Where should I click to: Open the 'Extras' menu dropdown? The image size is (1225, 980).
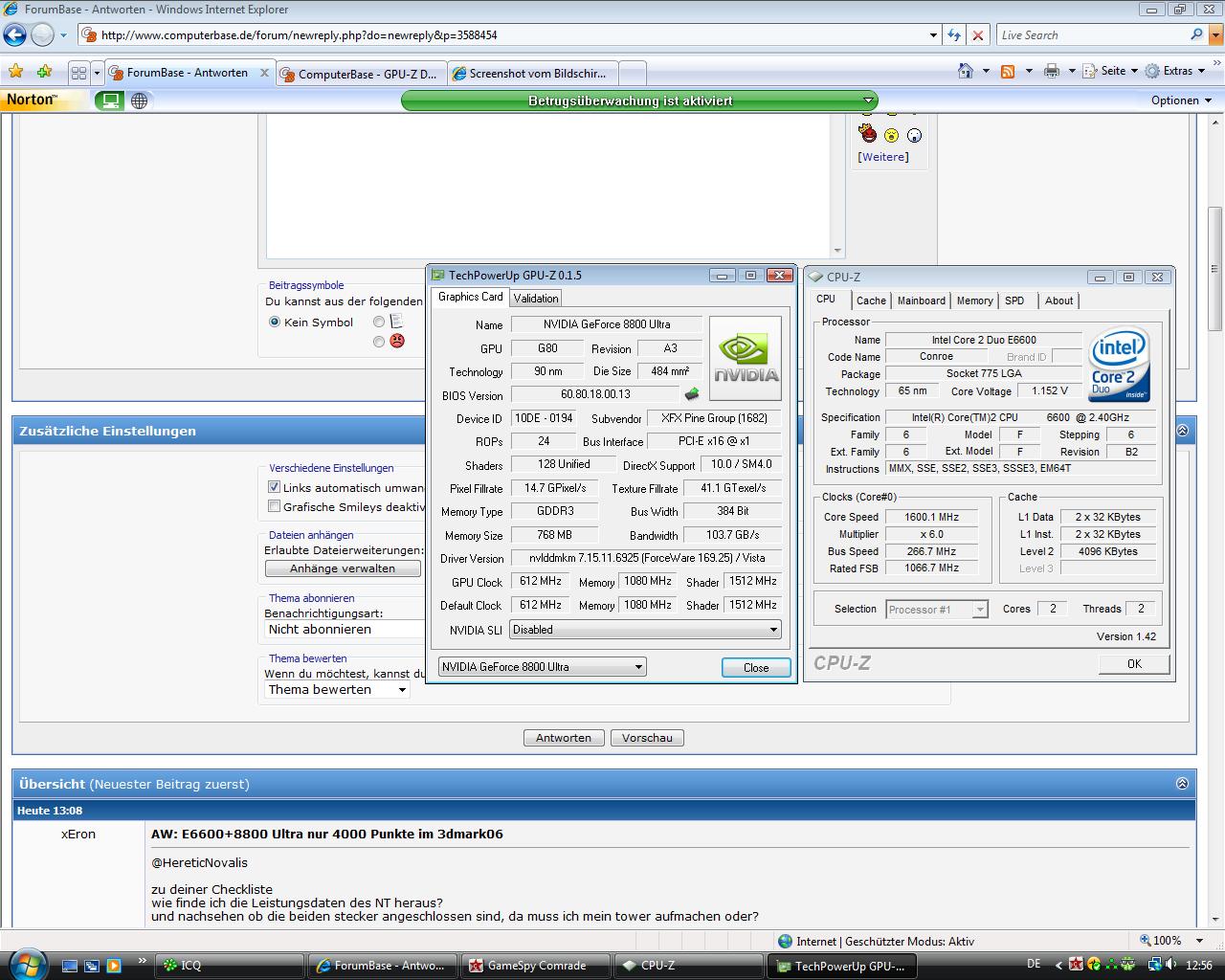point(1176,71)
